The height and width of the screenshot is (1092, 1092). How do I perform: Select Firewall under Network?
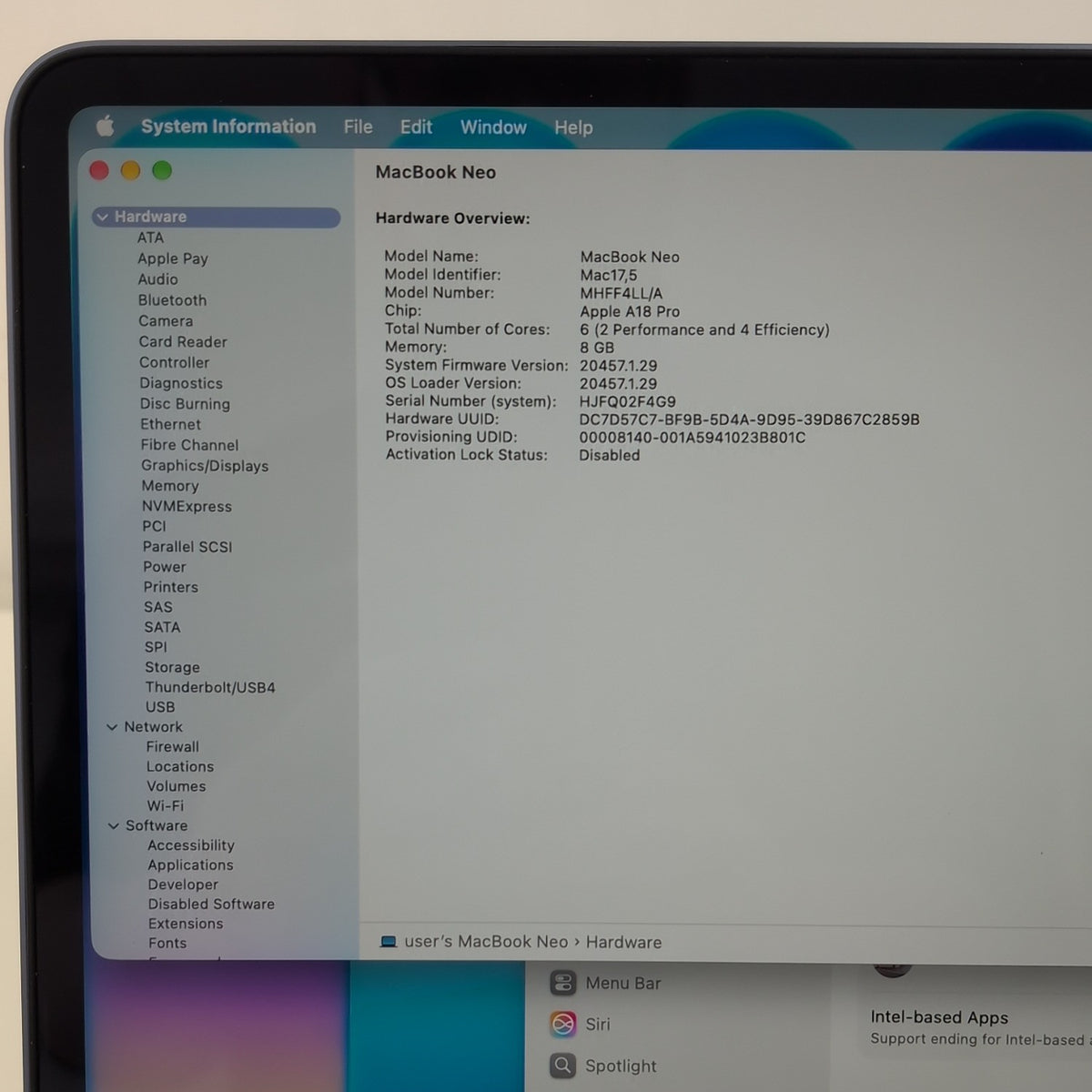click(x=172, y=747)
